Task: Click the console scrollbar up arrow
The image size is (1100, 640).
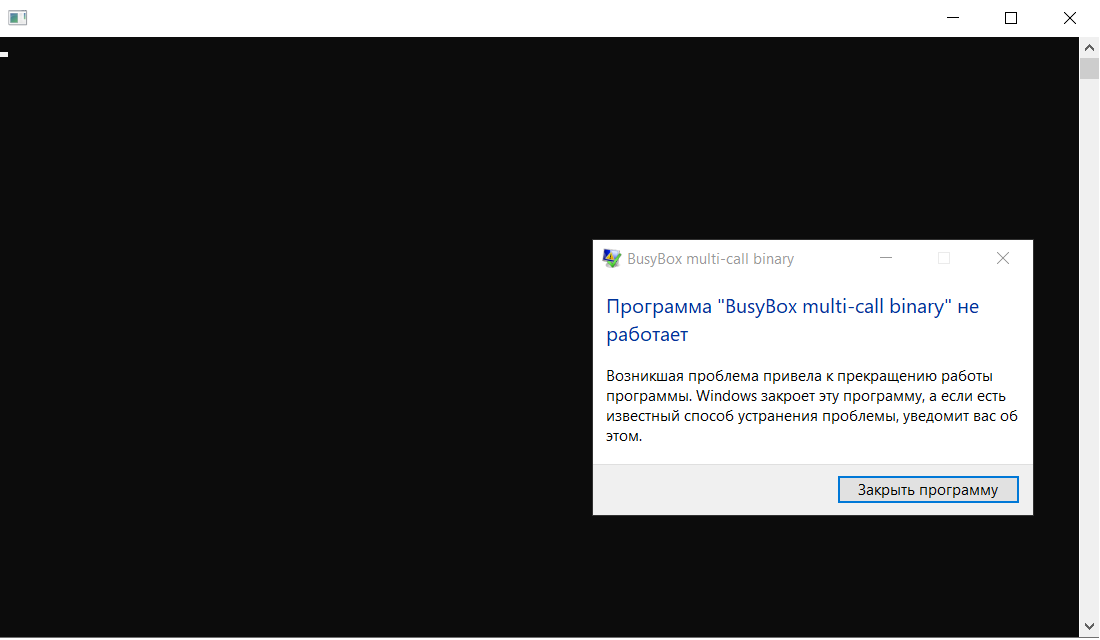Action: (1089, 48)
